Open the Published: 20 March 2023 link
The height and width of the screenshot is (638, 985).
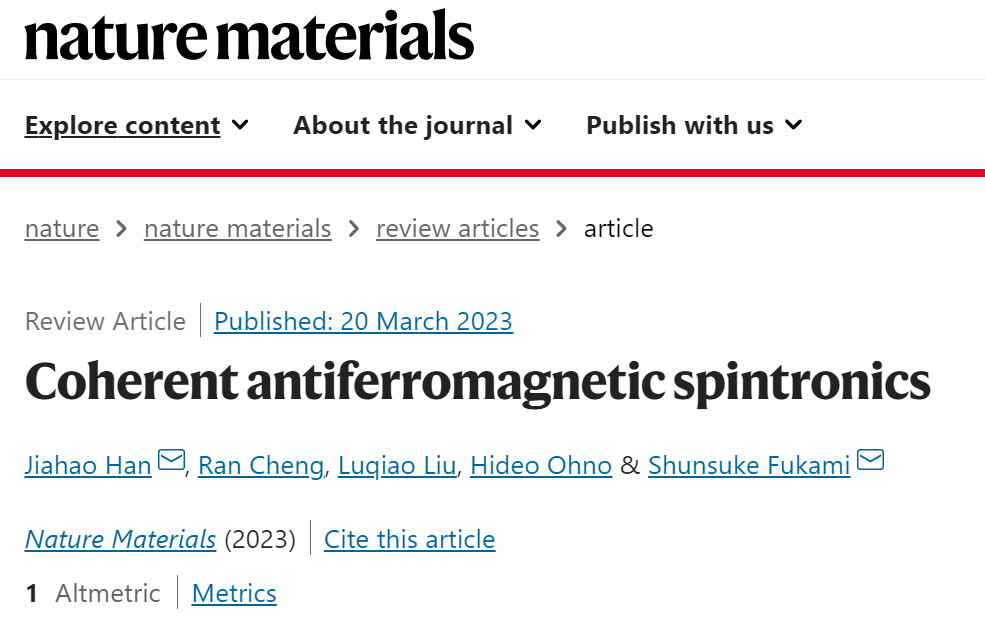tap(364, 322)
